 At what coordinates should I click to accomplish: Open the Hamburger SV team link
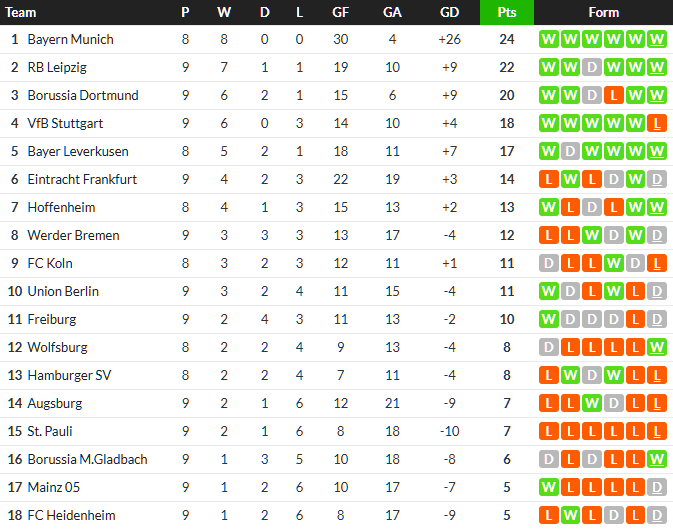(69, 376)
